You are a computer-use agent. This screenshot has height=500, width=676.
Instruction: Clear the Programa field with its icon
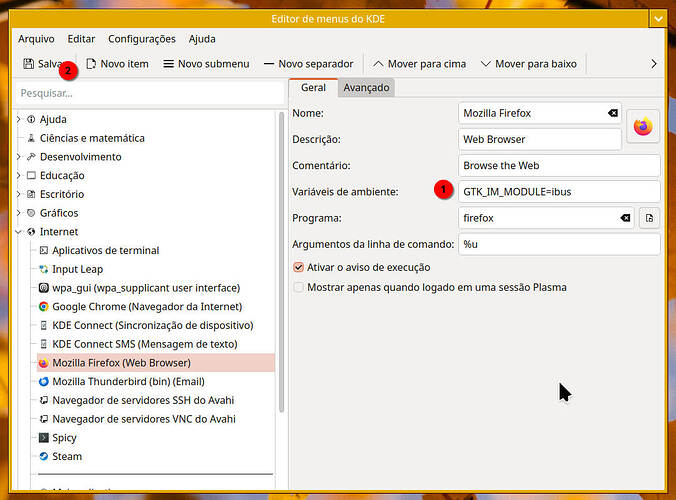[x=625, y=218]
